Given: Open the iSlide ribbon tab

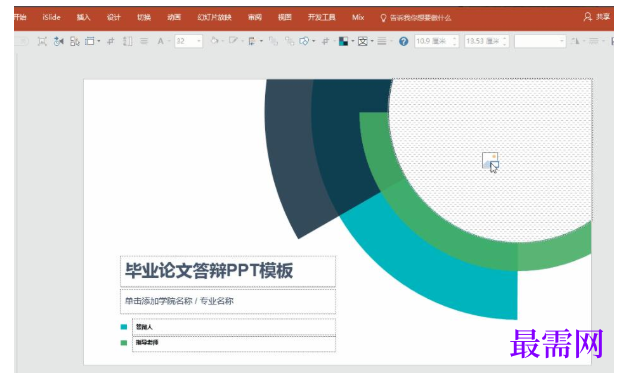Looking at the screenshot, I should click(52, 17).
